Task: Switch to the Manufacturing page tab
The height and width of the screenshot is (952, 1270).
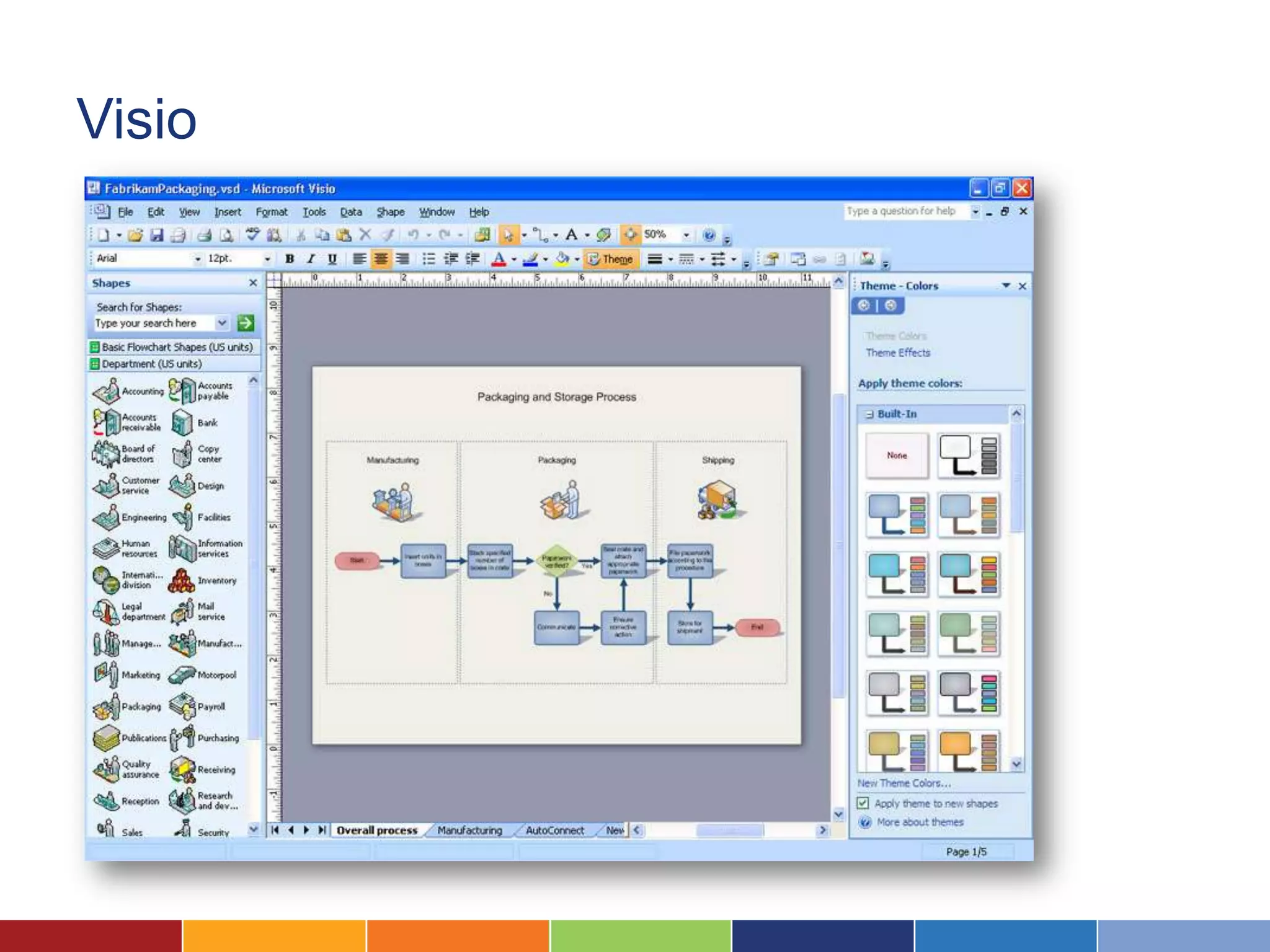Action: (x=469, y=830)
